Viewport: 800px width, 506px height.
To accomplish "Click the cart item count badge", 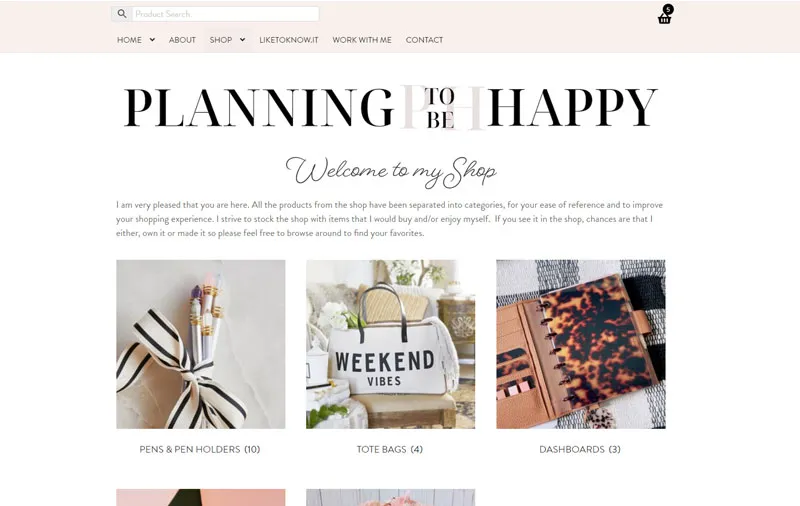I will click(x=668, y=9).
